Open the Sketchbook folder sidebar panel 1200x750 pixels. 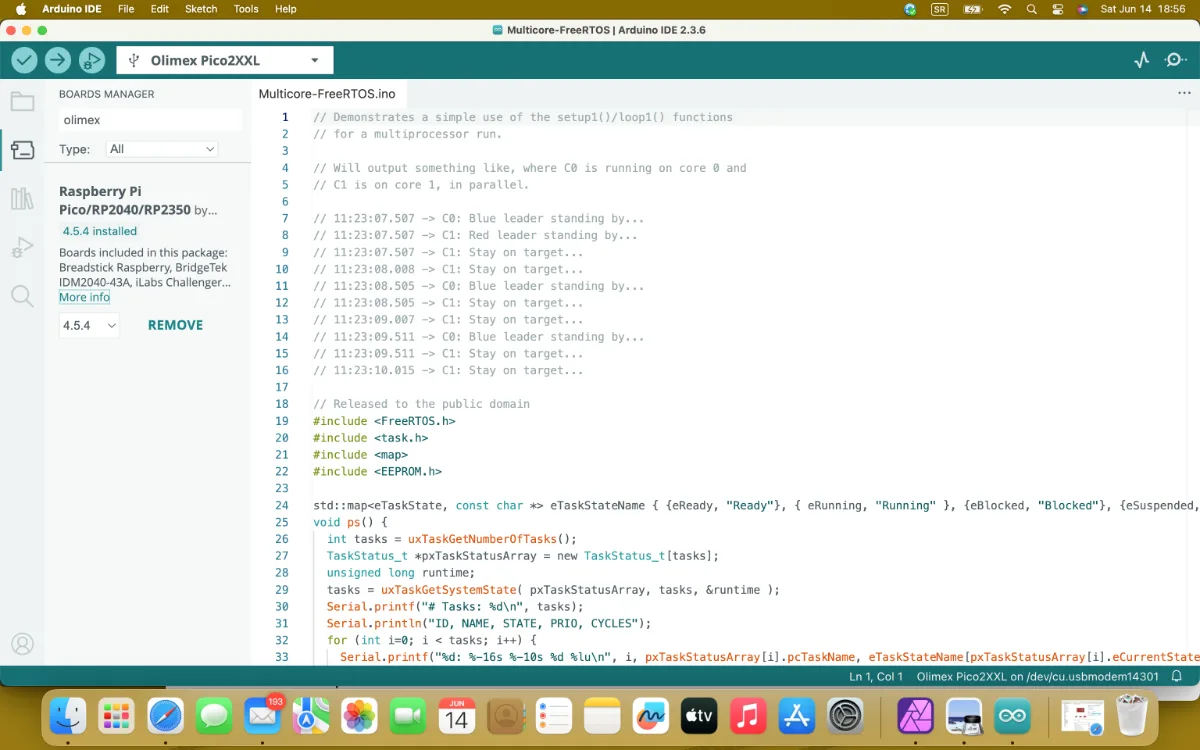point(22,102)
